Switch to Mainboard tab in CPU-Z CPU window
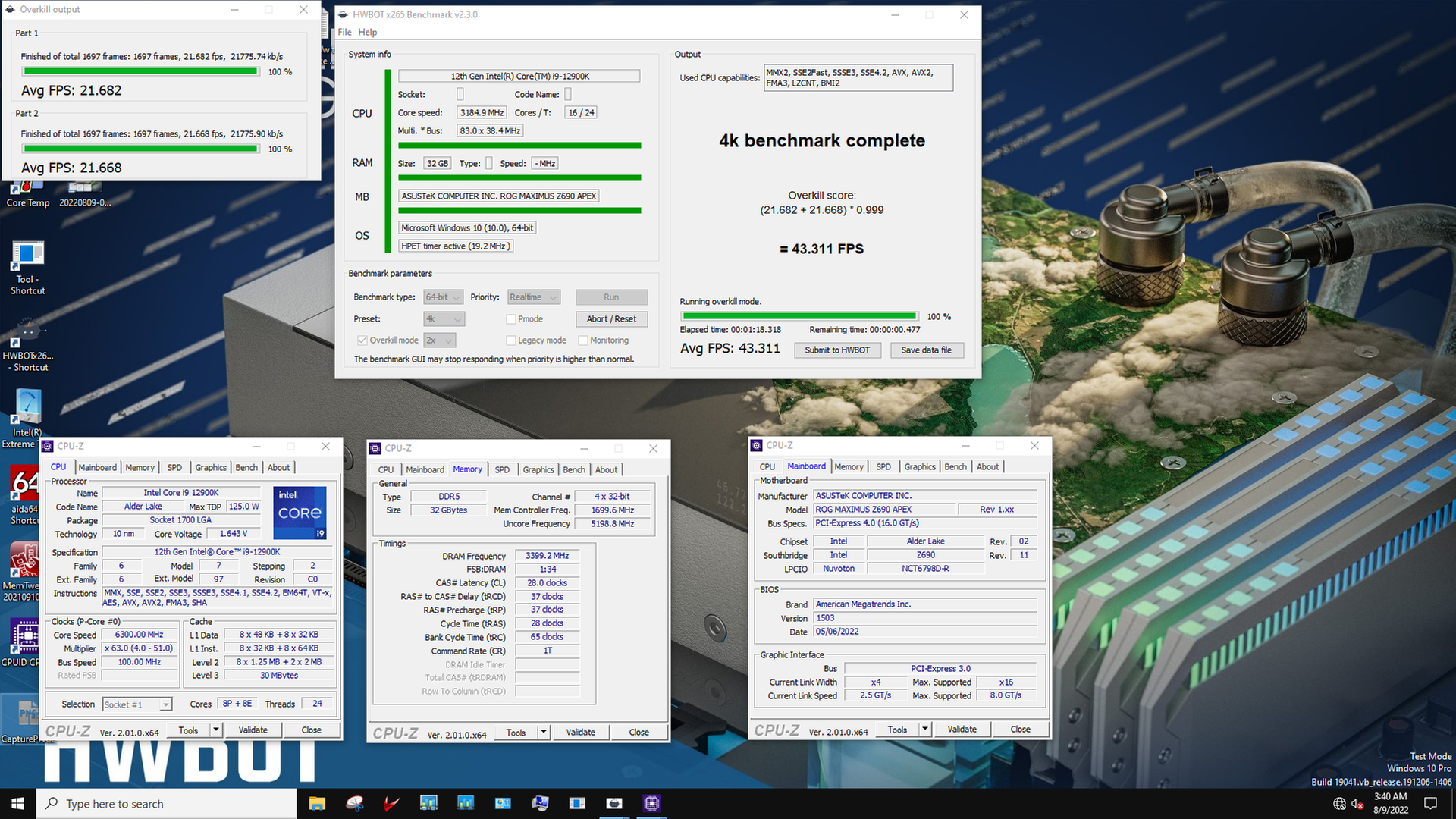This screenshot has height=819, width=1456. (x=97, y=468)
